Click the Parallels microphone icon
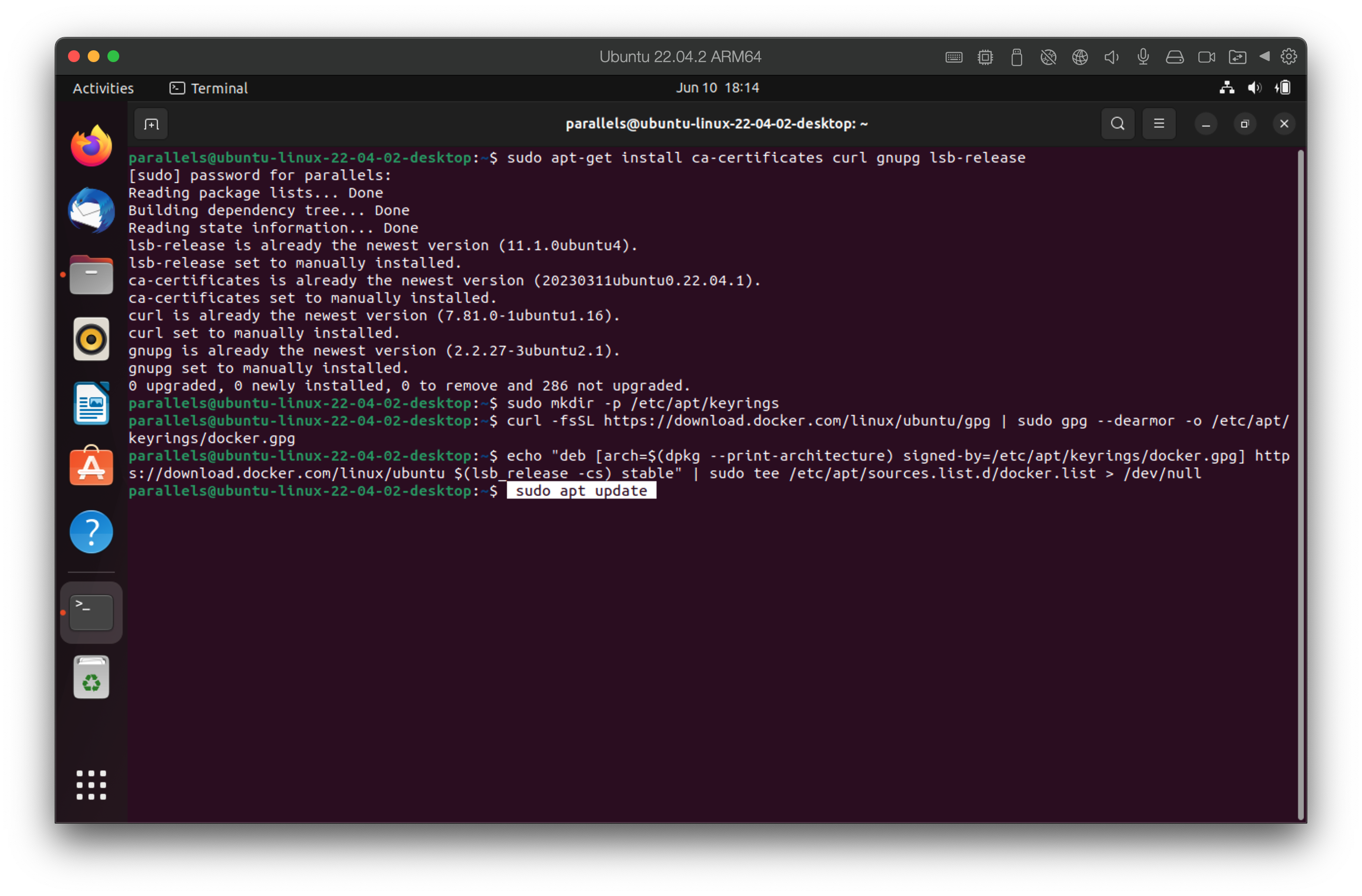The width and height of the screenshot is (1362, 896). [x=1143, y=57]
